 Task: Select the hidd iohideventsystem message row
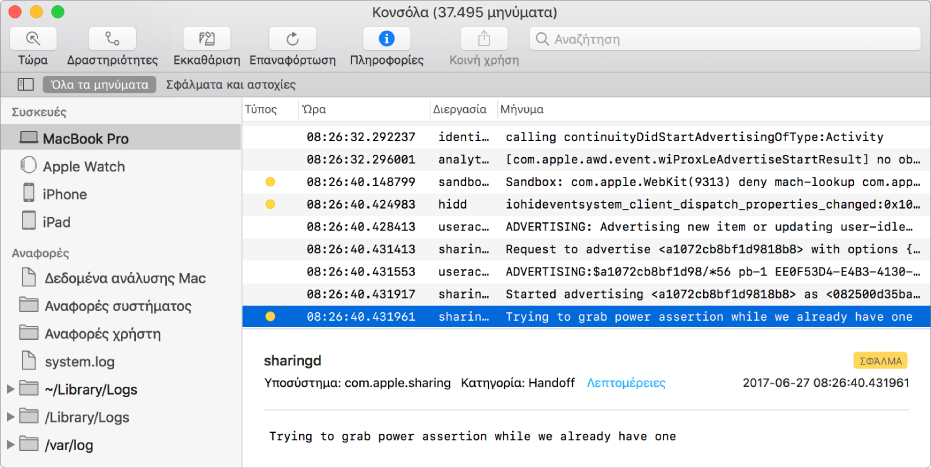pyautogui.click(x=587, y=204)
